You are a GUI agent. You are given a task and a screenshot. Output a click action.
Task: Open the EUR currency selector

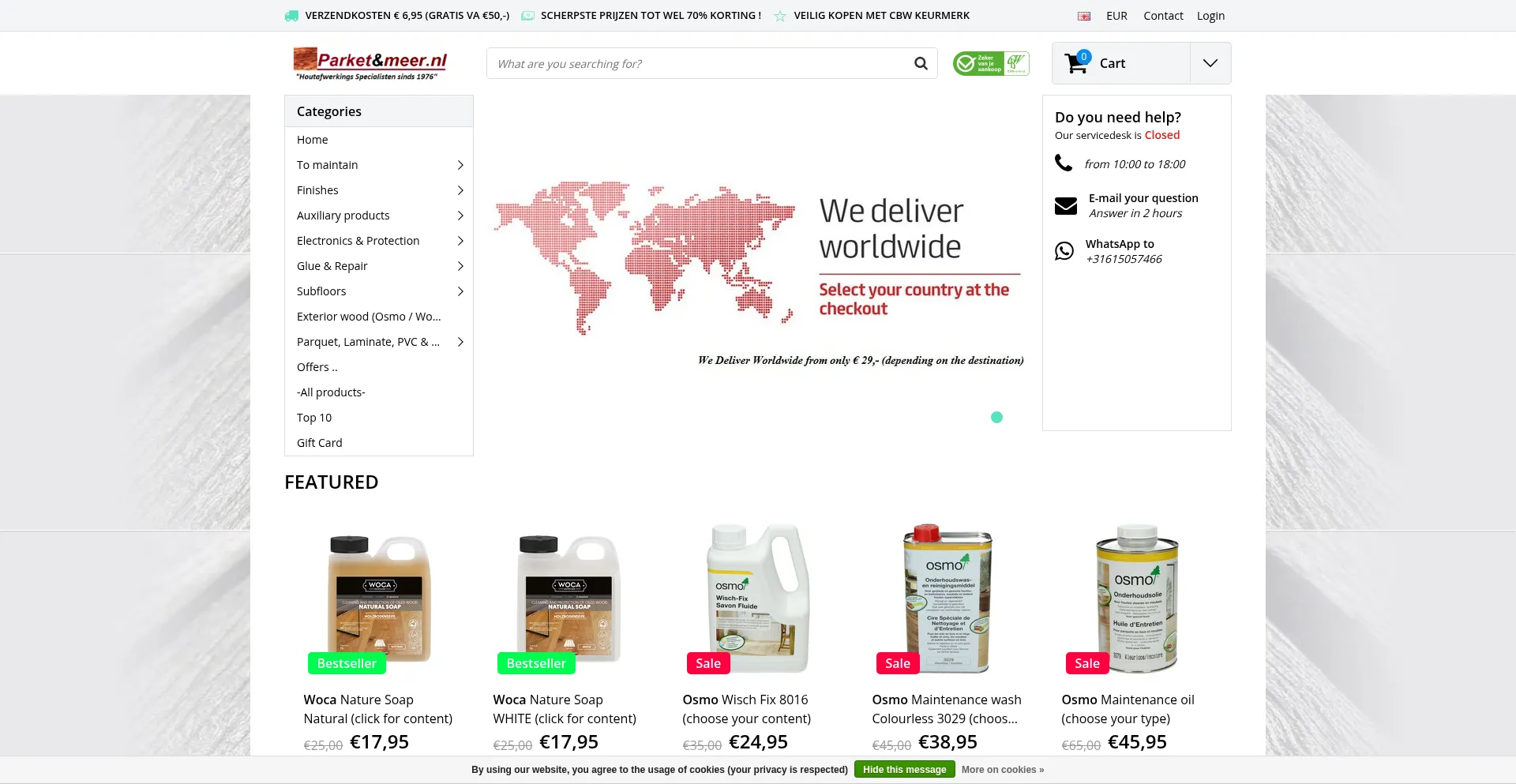click(1116, 16)
